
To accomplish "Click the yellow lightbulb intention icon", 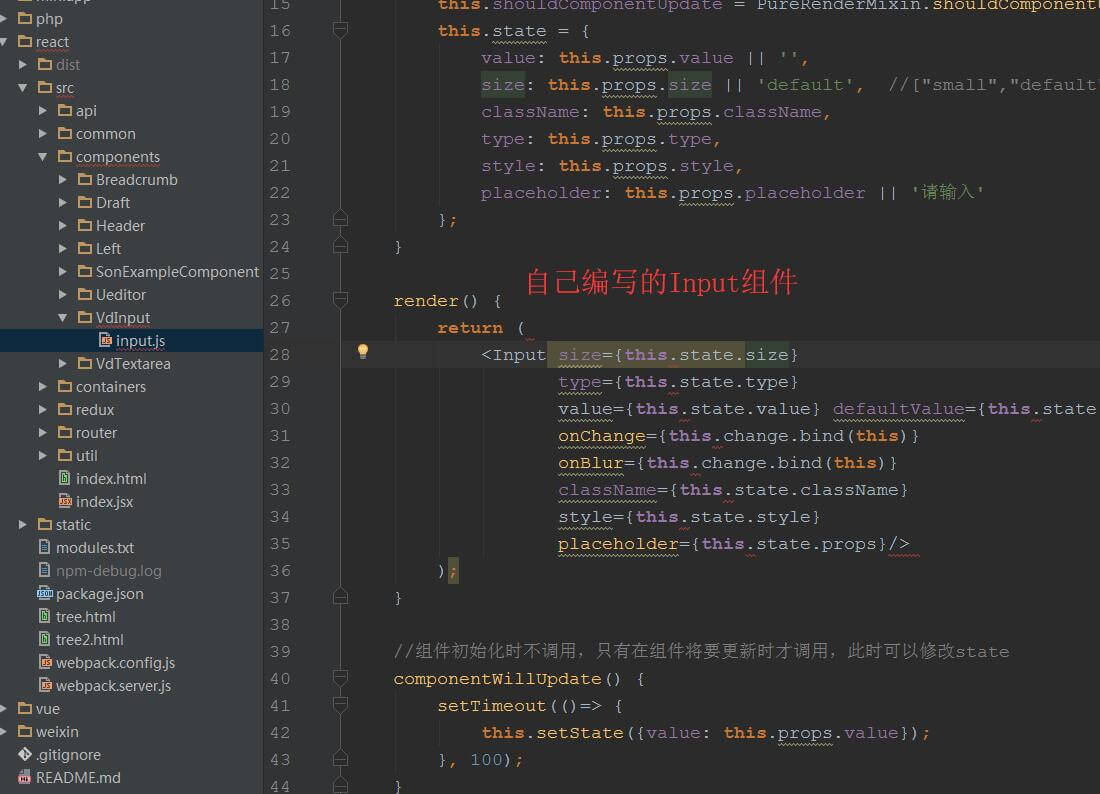I will (363, 351).
